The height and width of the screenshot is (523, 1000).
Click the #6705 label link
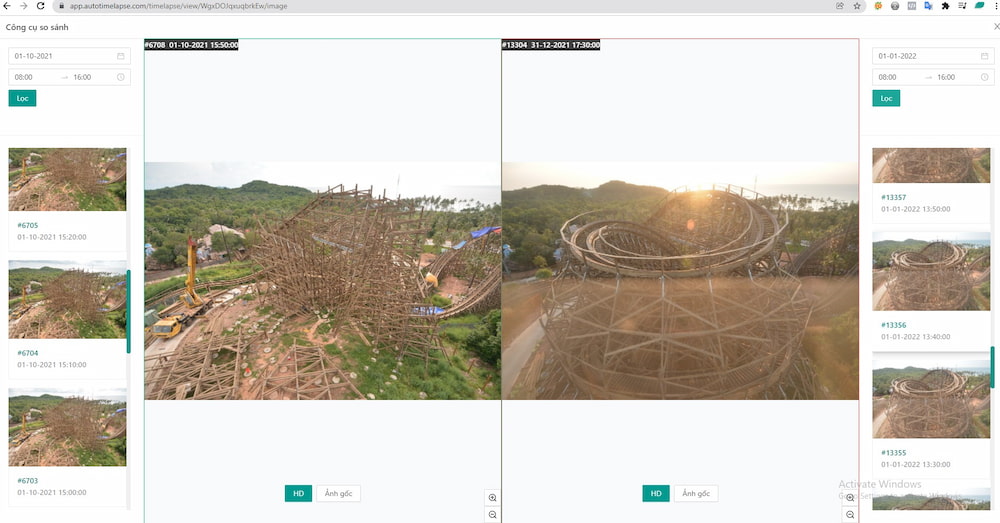[27, 225]
